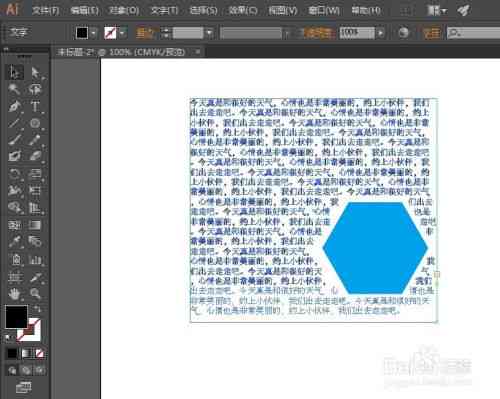The height and width of the screenshot is (399, 500).
Task: Open the 文字(T) menu
Action: [164, 11]
